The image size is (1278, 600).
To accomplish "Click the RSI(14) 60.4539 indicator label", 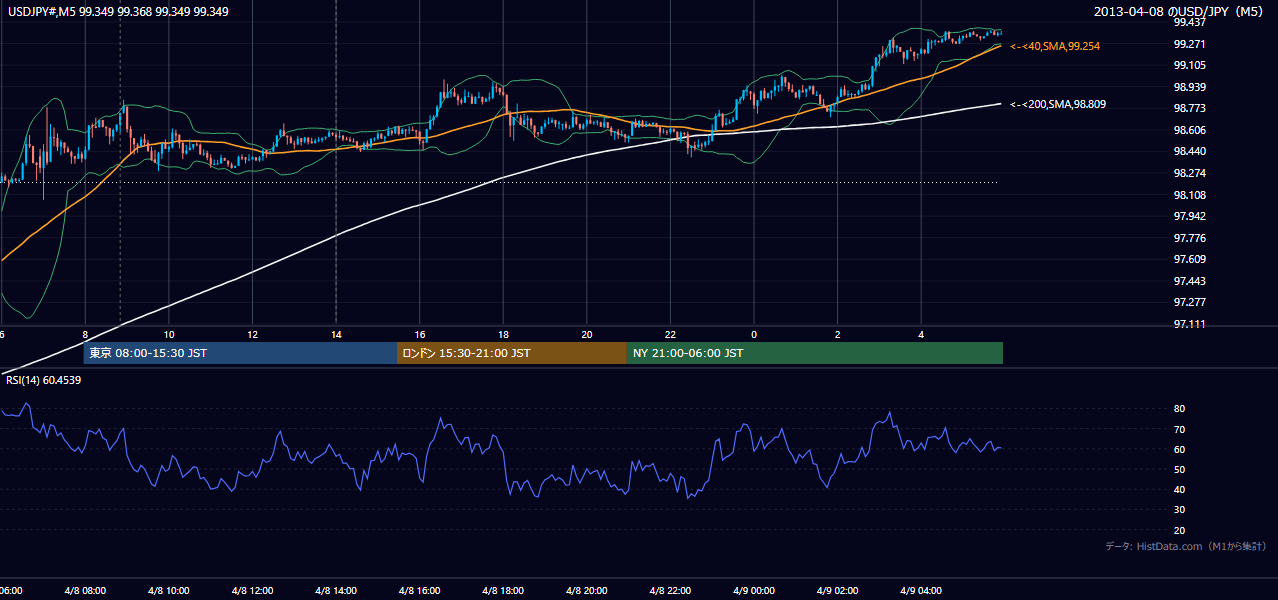I will click(x=44, y=380).
